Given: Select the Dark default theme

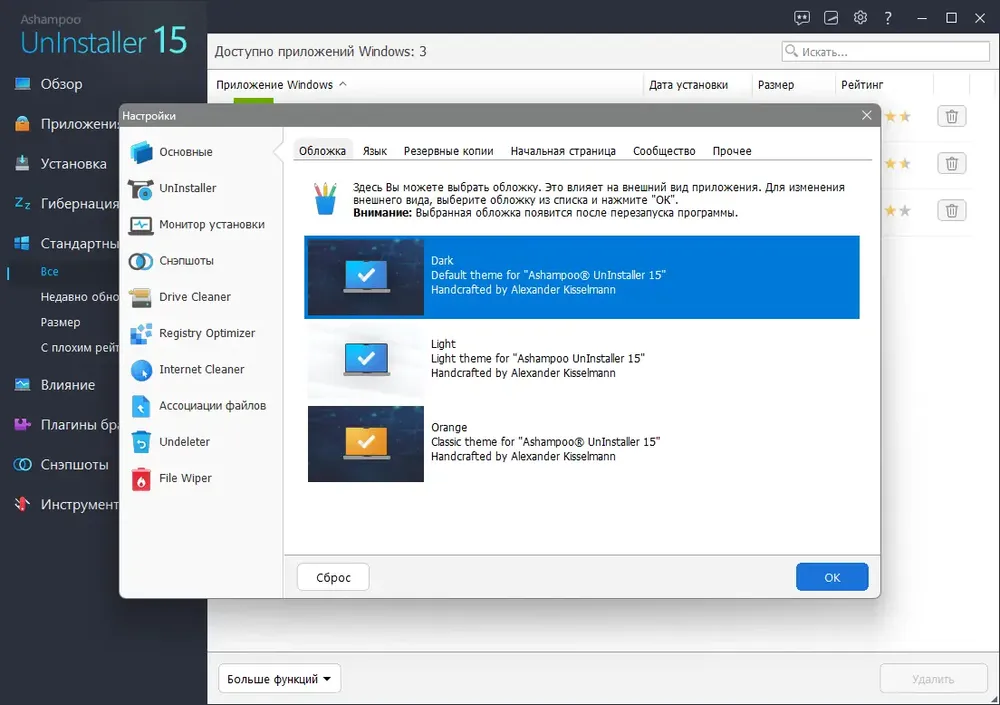Looking at the screenshot, I should 366,276.
